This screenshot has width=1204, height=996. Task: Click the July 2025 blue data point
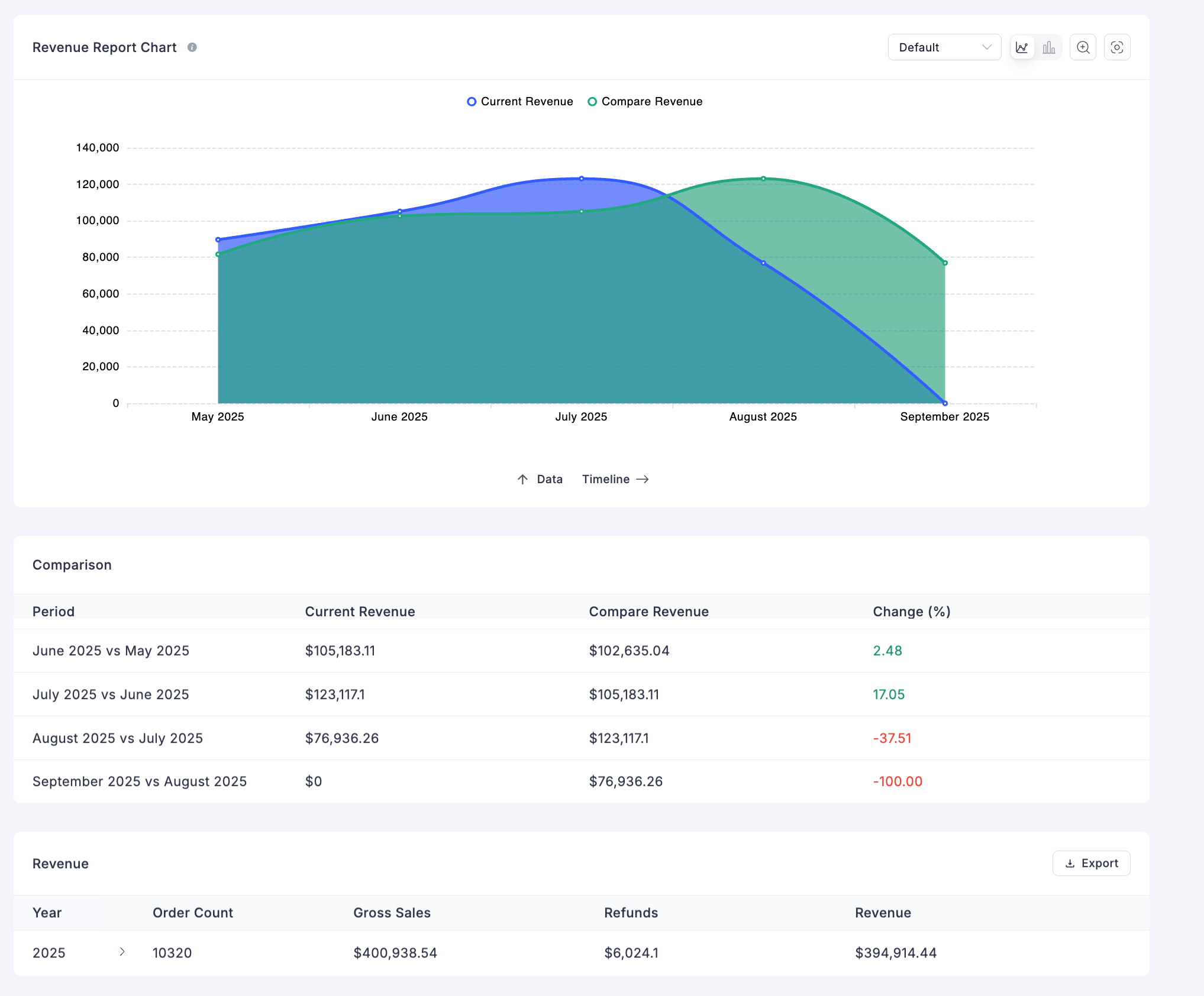click(x=582, y=178)
